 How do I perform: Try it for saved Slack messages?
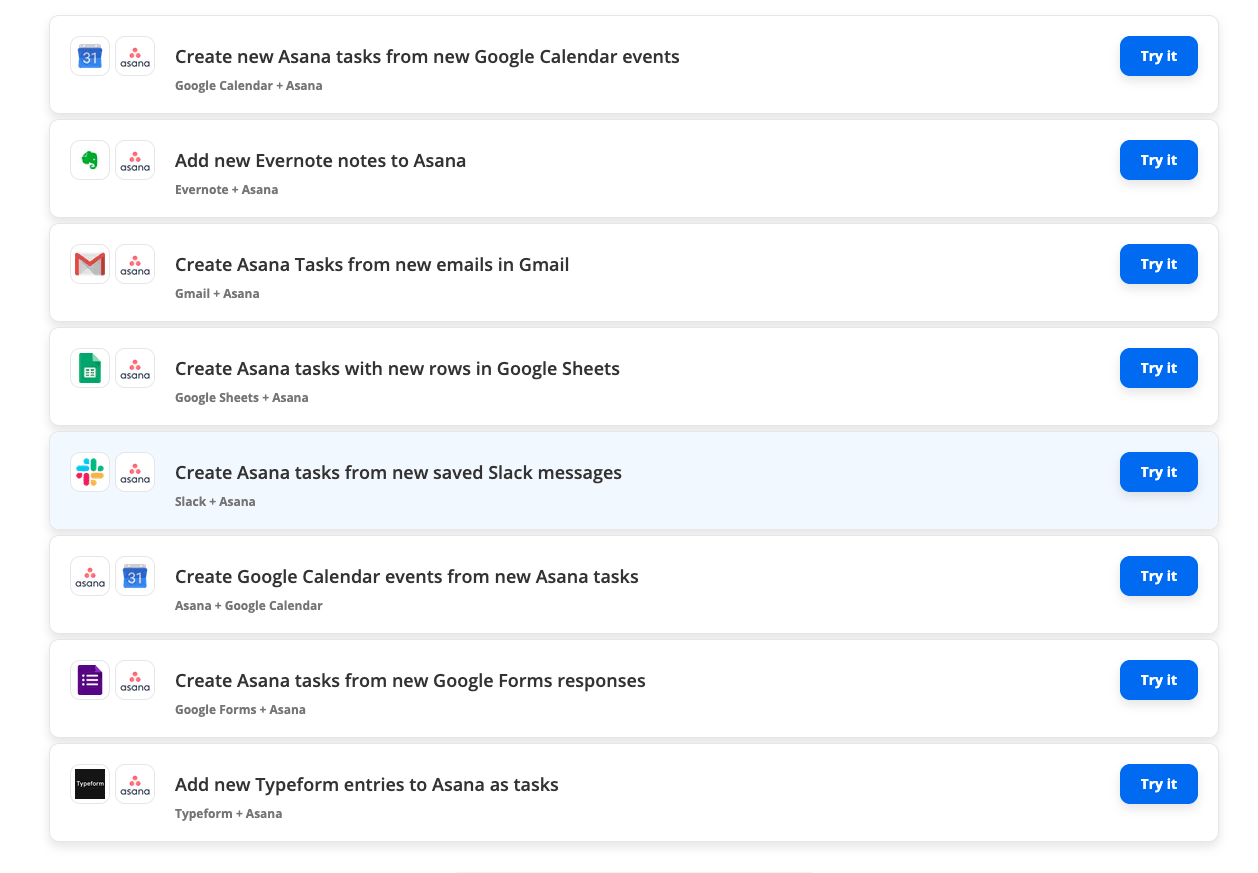click(1158, 472)
